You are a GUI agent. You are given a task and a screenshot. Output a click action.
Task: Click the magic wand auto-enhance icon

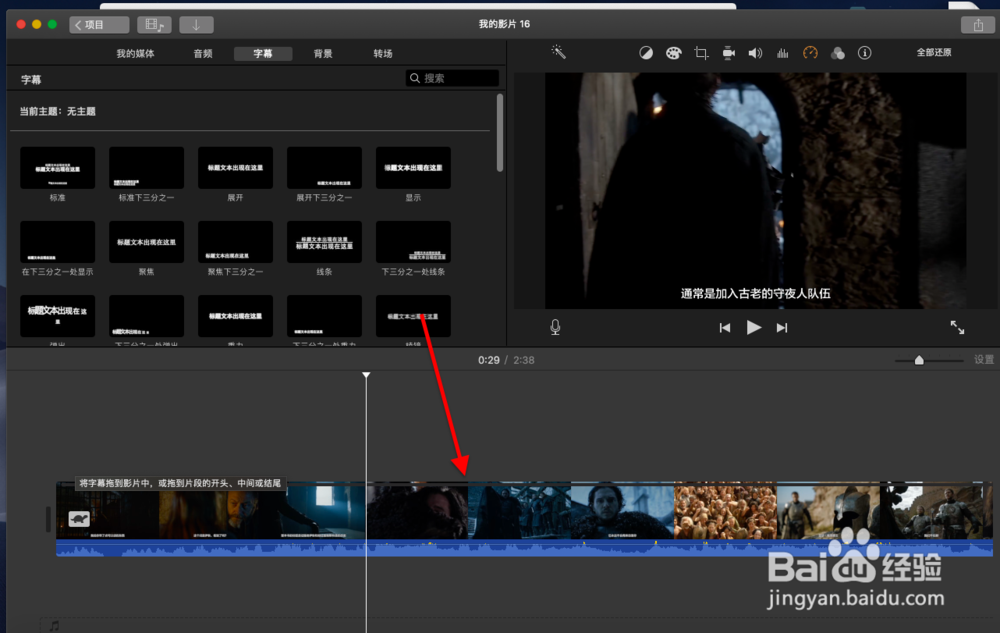(x=559, y=52)
